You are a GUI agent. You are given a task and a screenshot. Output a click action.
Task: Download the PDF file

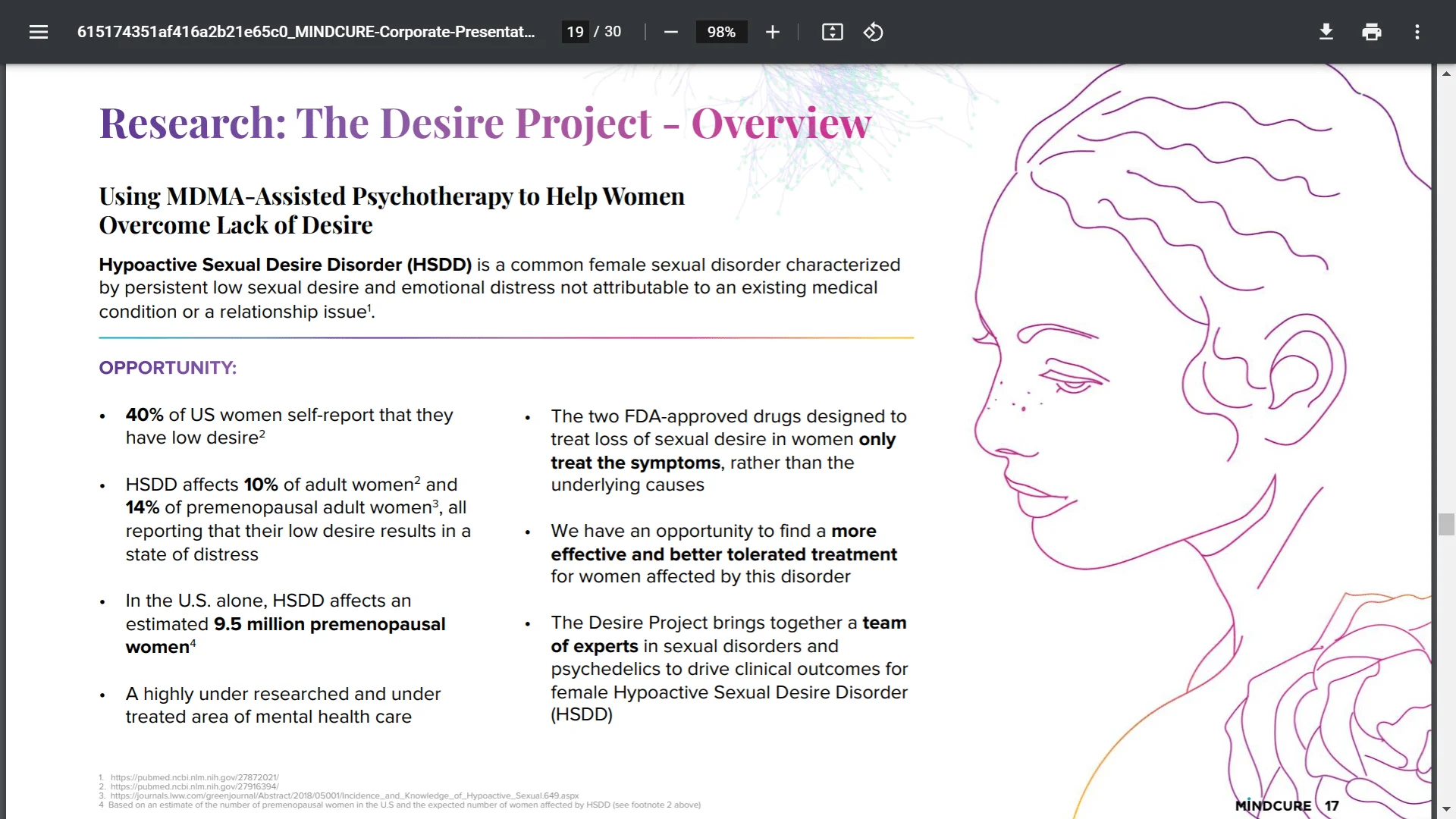click(x=1326, y=32)
